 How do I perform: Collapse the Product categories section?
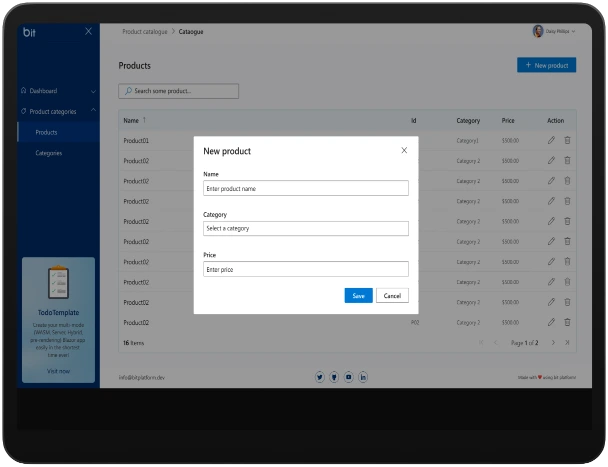93,111
